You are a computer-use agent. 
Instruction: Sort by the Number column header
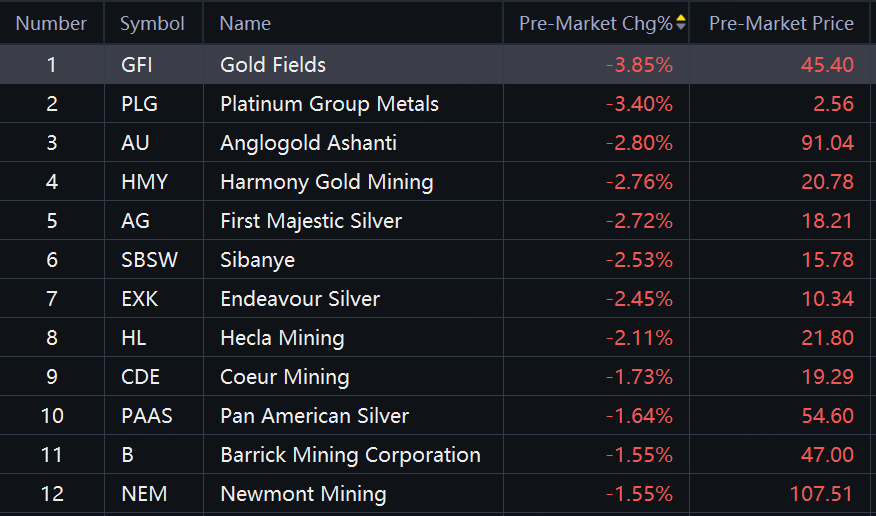[x=51, y=23]
